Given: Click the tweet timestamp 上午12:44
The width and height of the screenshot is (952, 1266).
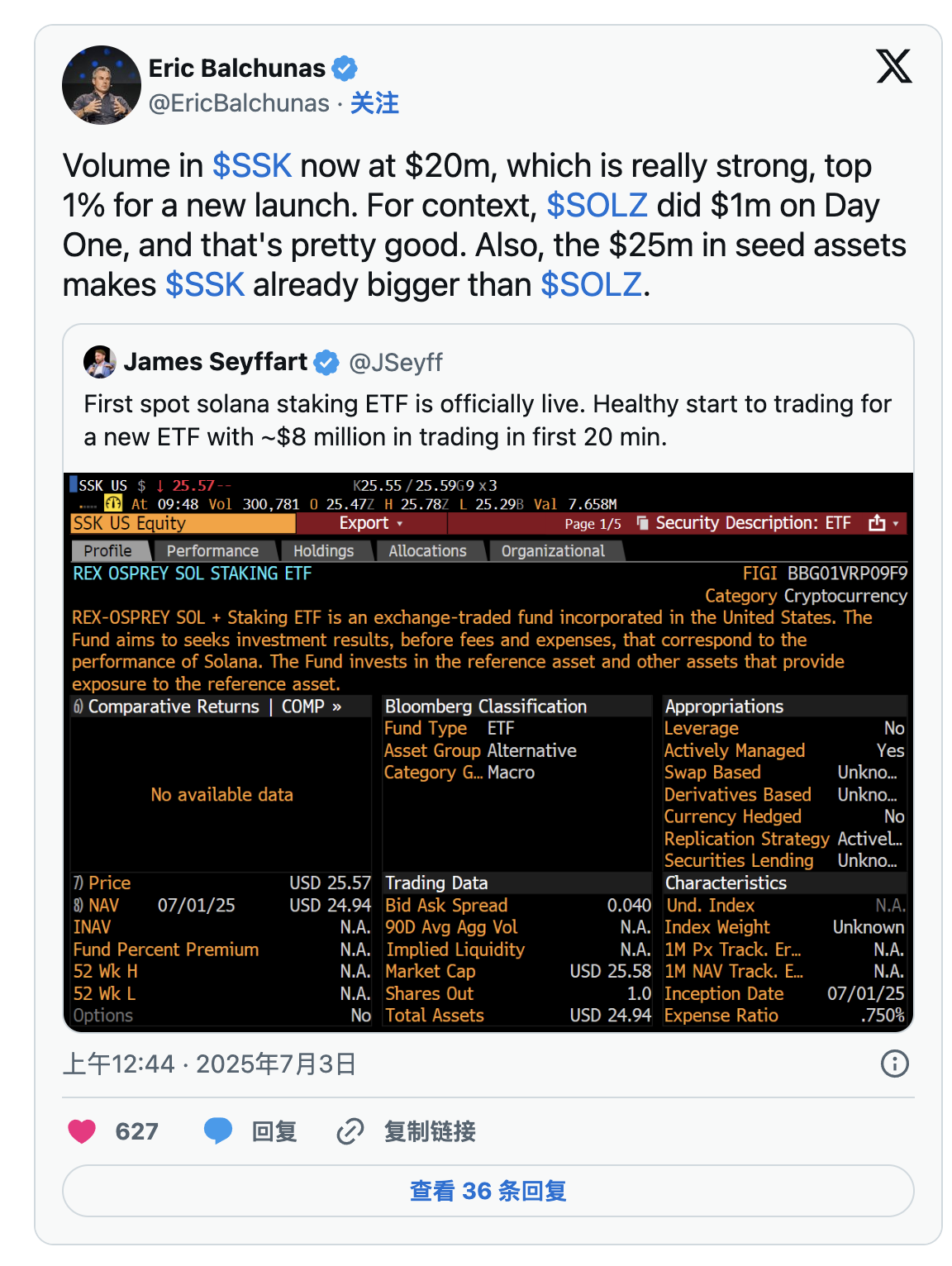Looking at the screenshot, I should 118,1064.
